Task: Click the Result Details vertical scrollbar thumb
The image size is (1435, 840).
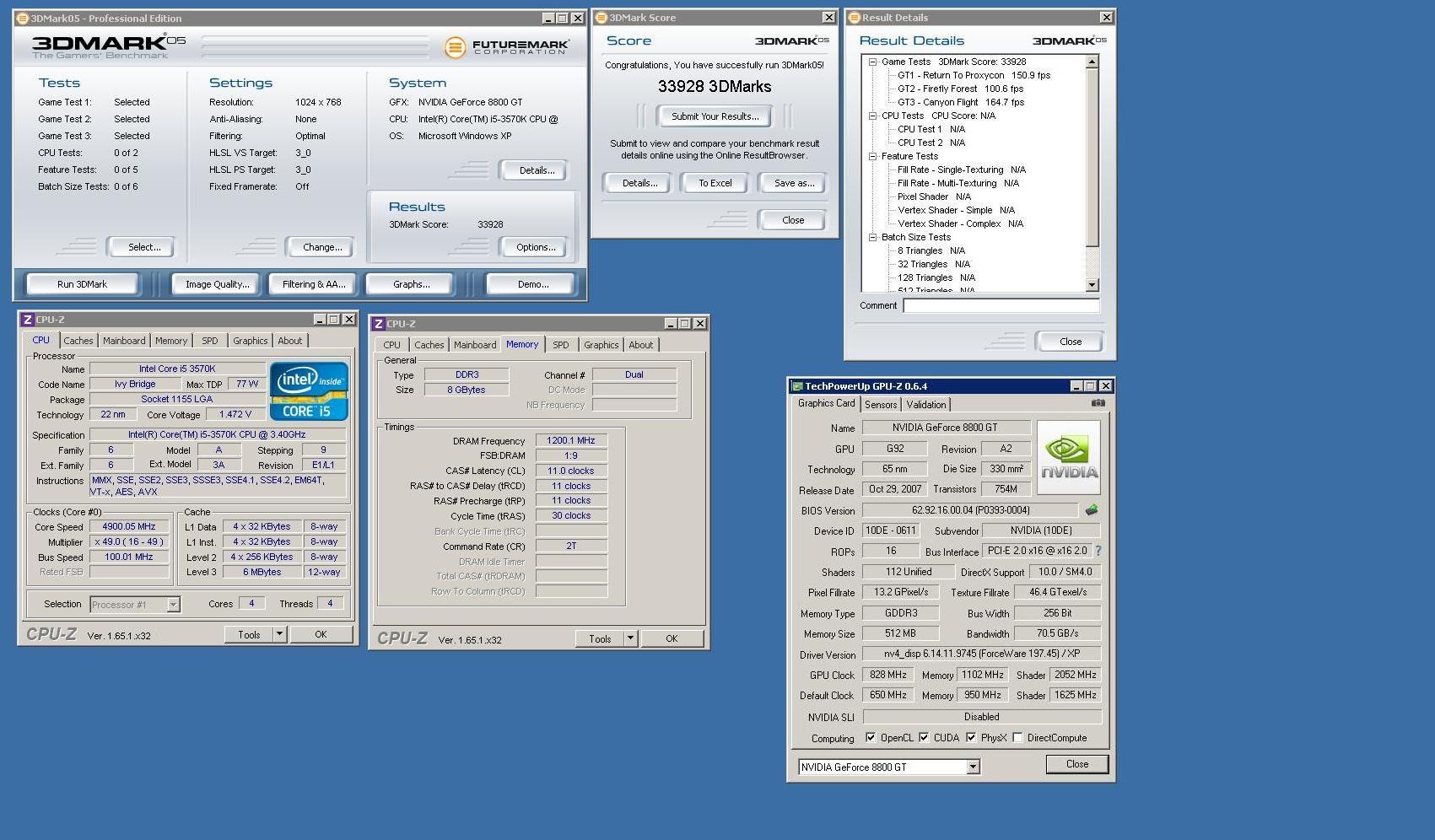Action: [1092, 158]
